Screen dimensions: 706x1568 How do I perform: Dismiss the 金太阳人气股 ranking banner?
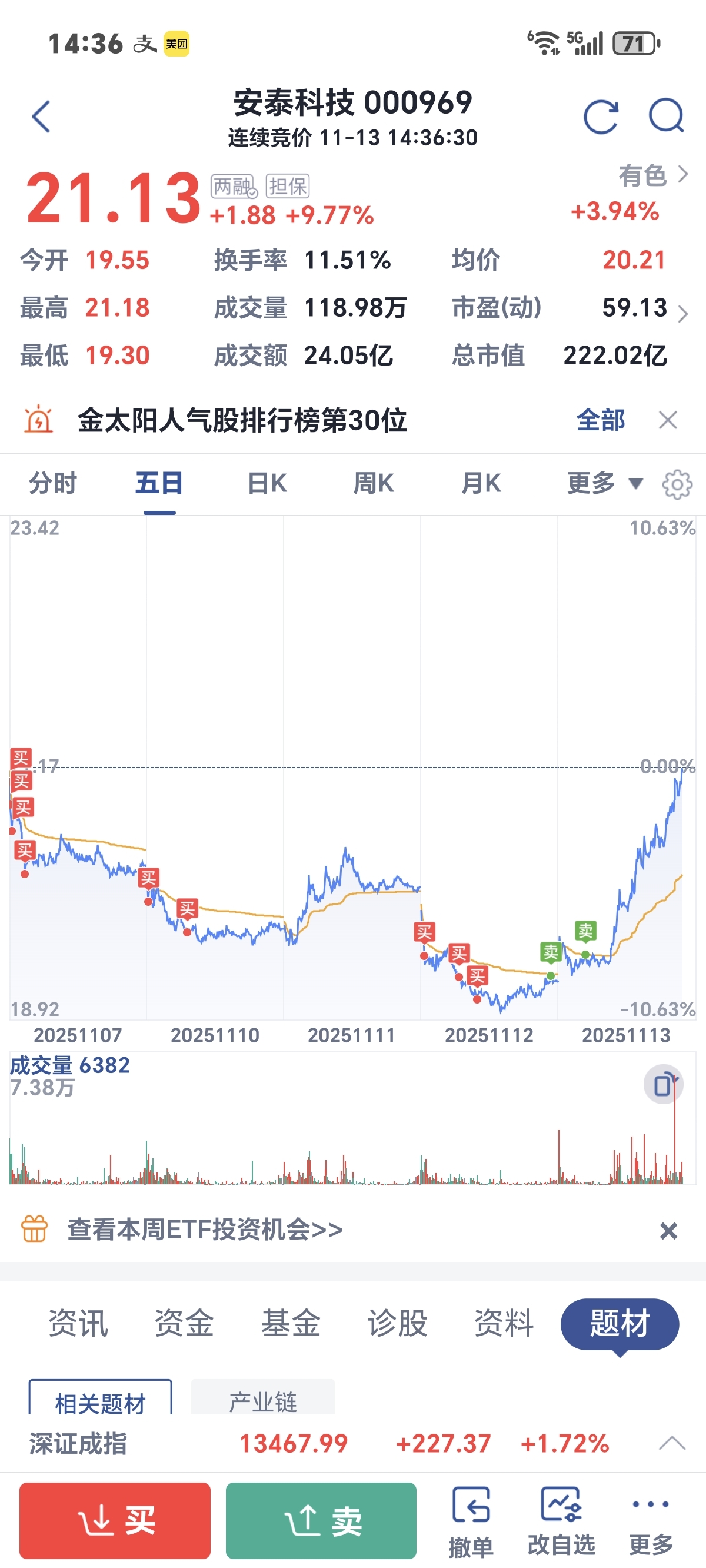668,420
